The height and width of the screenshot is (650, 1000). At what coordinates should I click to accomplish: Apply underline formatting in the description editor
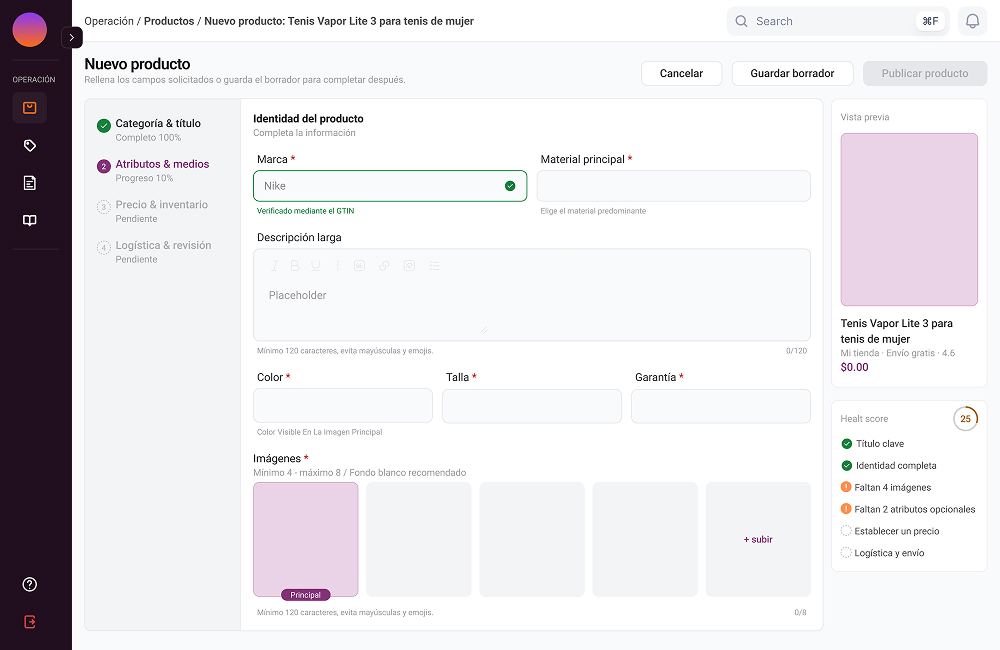click(316, 266)
